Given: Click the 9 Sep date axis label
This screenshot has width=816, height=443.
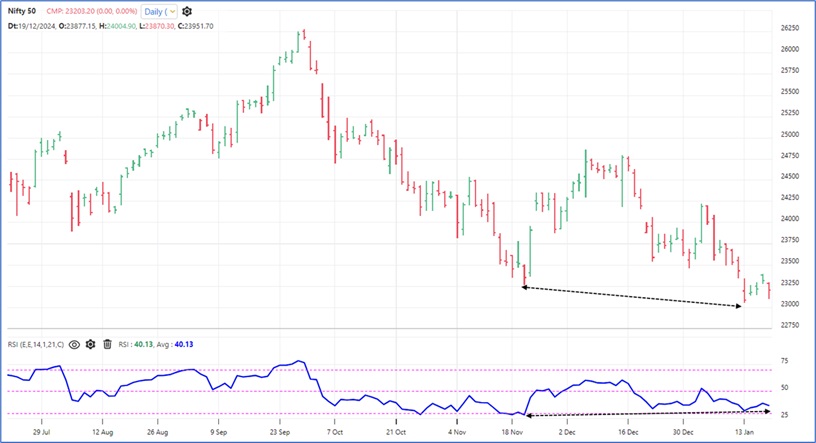Looking at the screenshot, I should [x=219, y=432].
